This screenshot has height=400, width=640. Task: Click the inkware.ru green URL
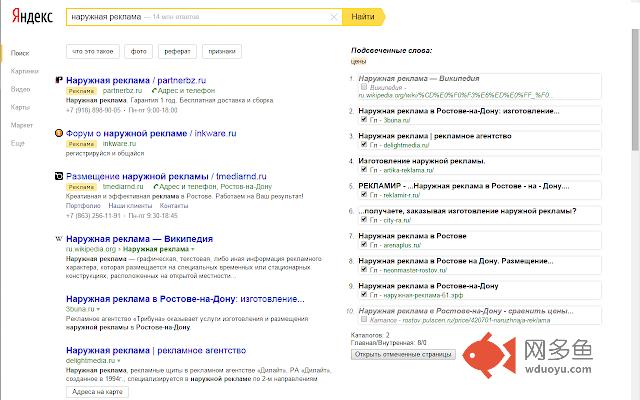pos(119,144)
